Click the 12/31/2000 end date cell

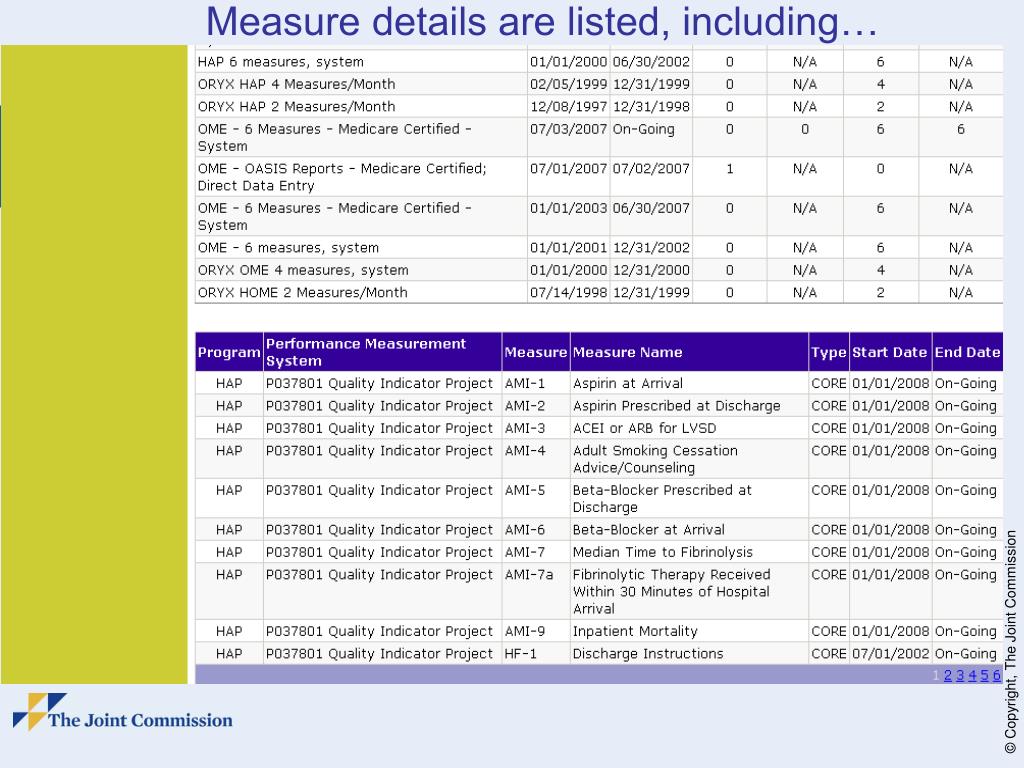click(651, 270)
